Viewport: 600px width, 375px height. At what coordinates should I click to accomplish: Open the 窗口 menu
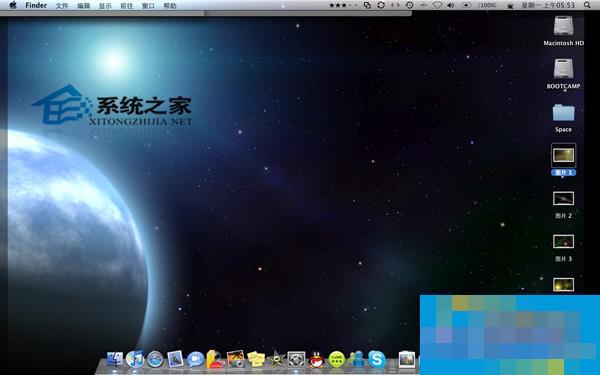click(148, 6)
